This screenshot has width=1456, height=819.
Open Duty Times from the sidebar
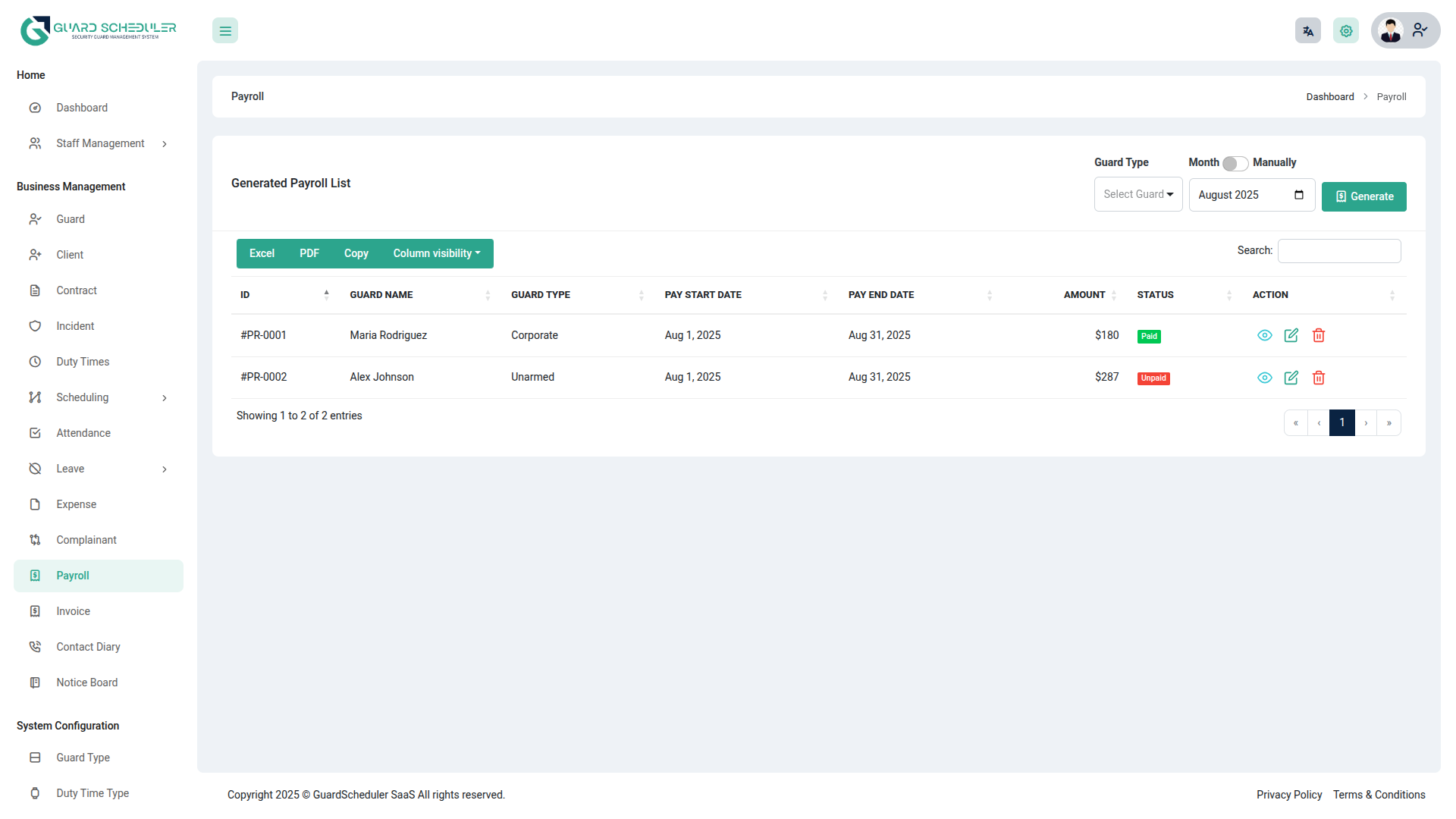pos(83,361)
